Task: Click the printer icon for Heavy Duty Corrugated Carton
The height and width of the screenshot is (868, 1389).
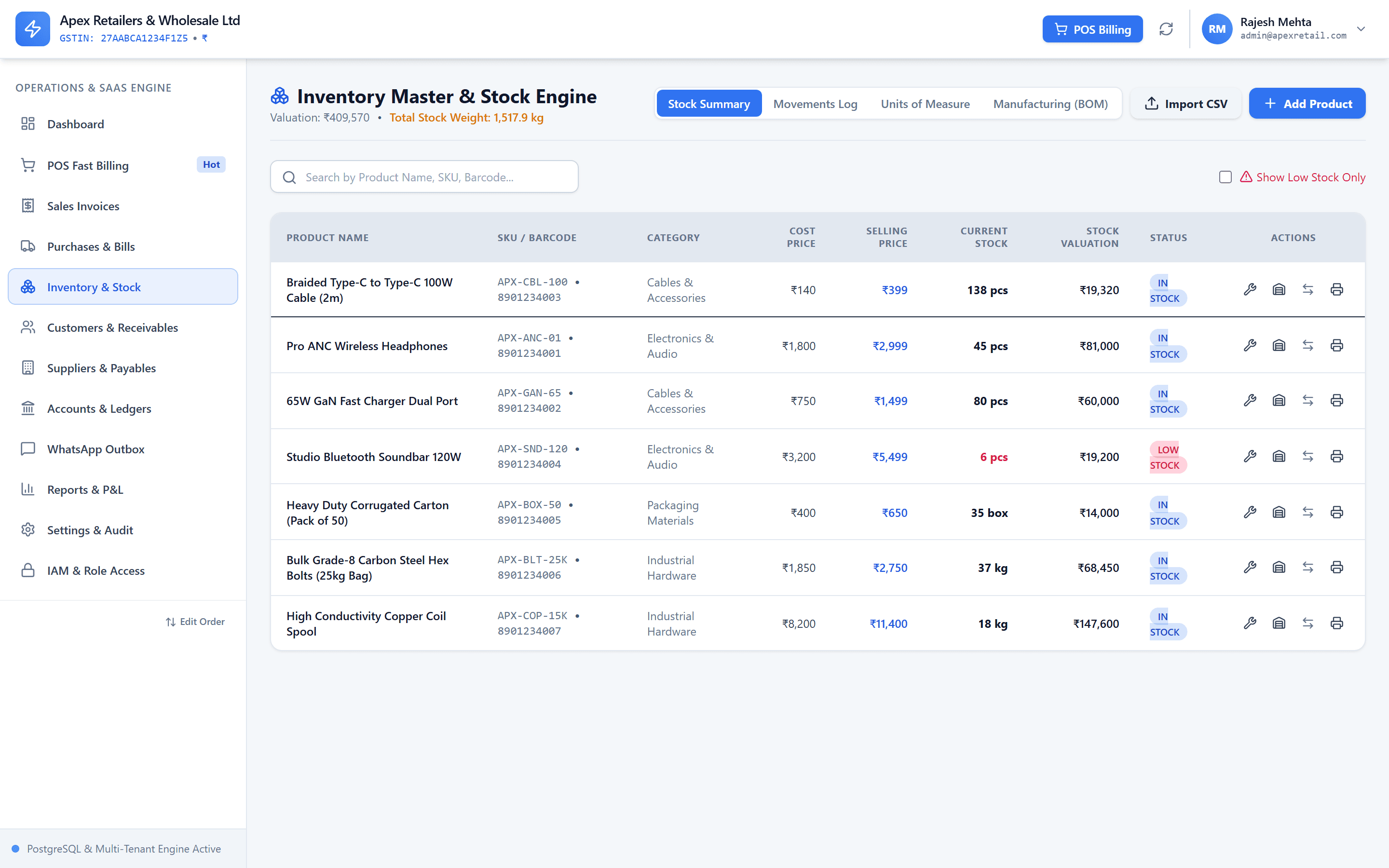Action: (x=1336, y=512)
